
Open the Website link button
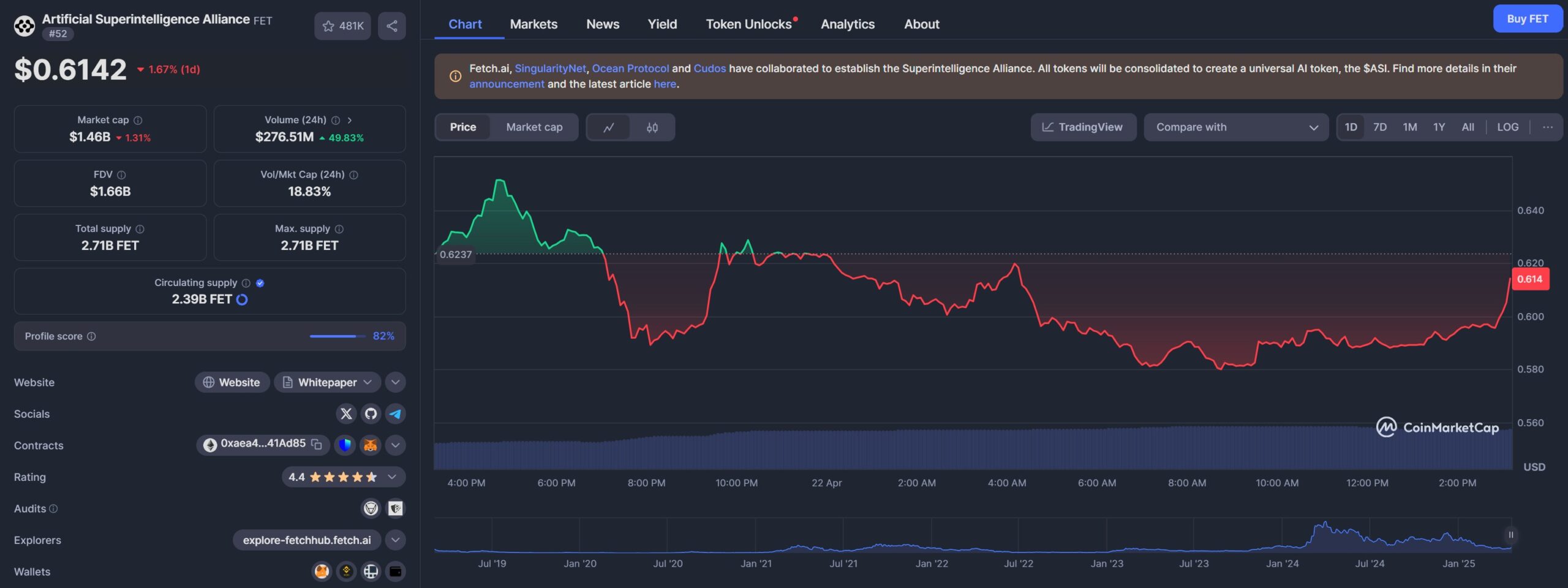point(232,382)
